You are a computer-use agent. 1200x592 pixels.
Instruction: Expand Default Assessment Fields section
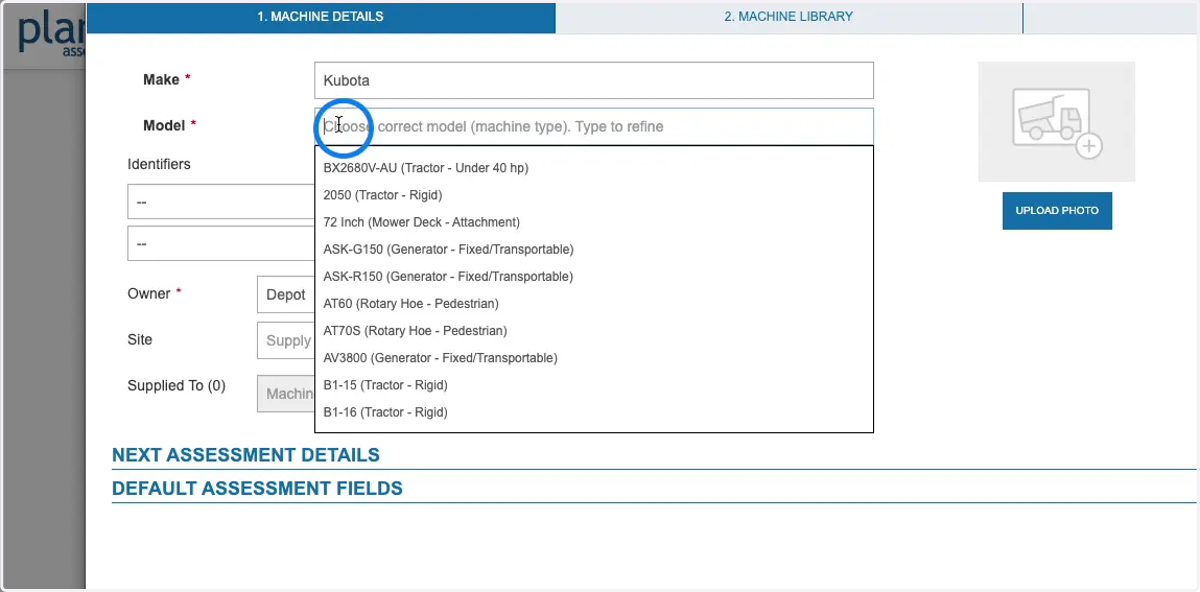tap(257, 489)
